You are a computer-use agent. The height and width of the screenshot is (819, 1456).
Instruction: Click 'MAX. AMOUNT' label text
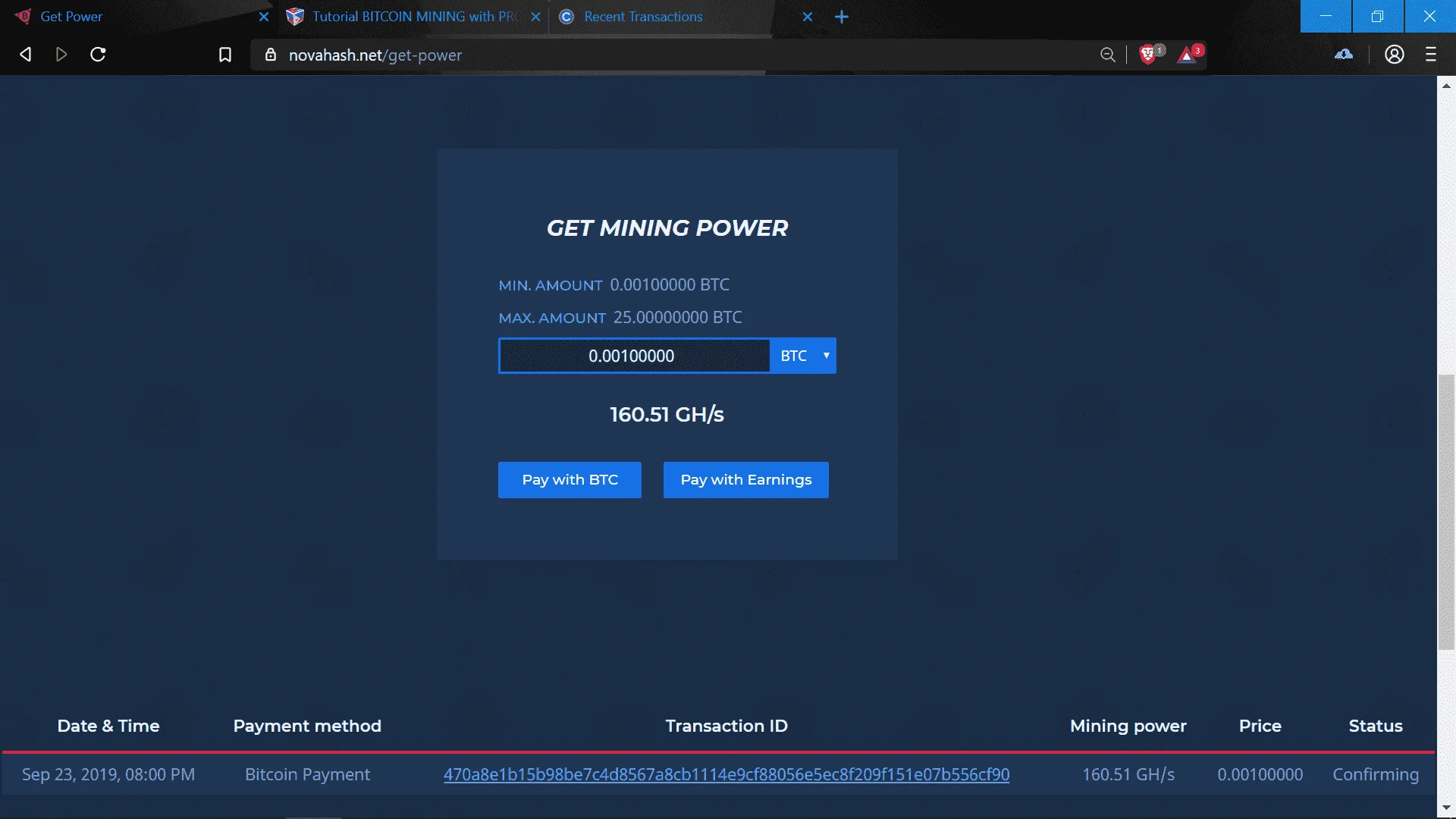[552, 318]
